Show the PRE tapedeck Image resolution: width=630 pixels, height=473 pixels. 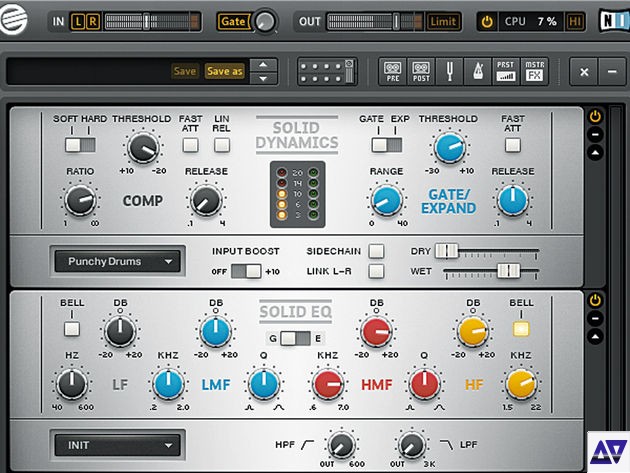[x=393, y=72]
